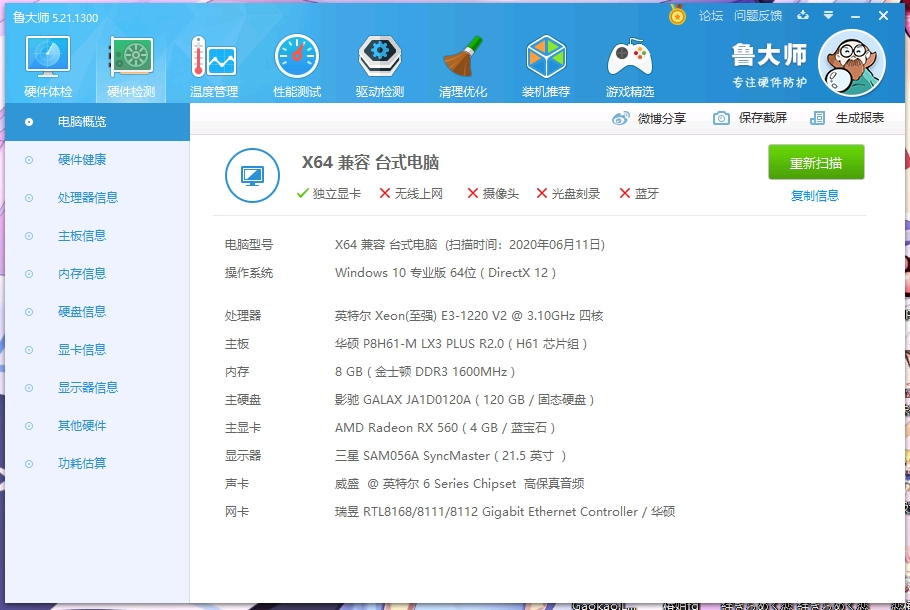
Task: Click the Weibo share icon
Action: pos(620,118)
